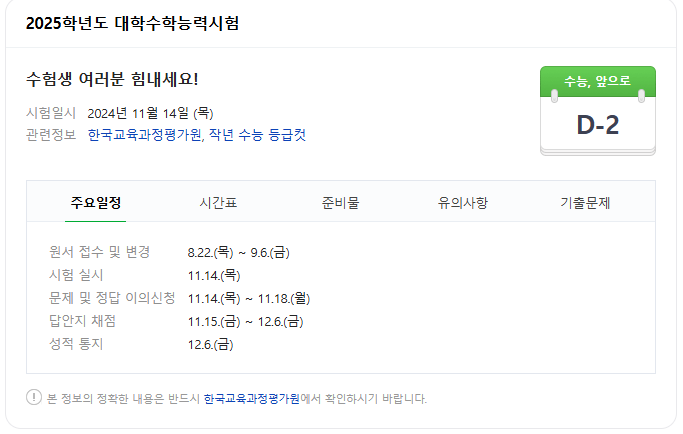Click the 한국교육과정평가원 link in the footer notice
Viewport: 683px width, 434px height.
point(250,399)
